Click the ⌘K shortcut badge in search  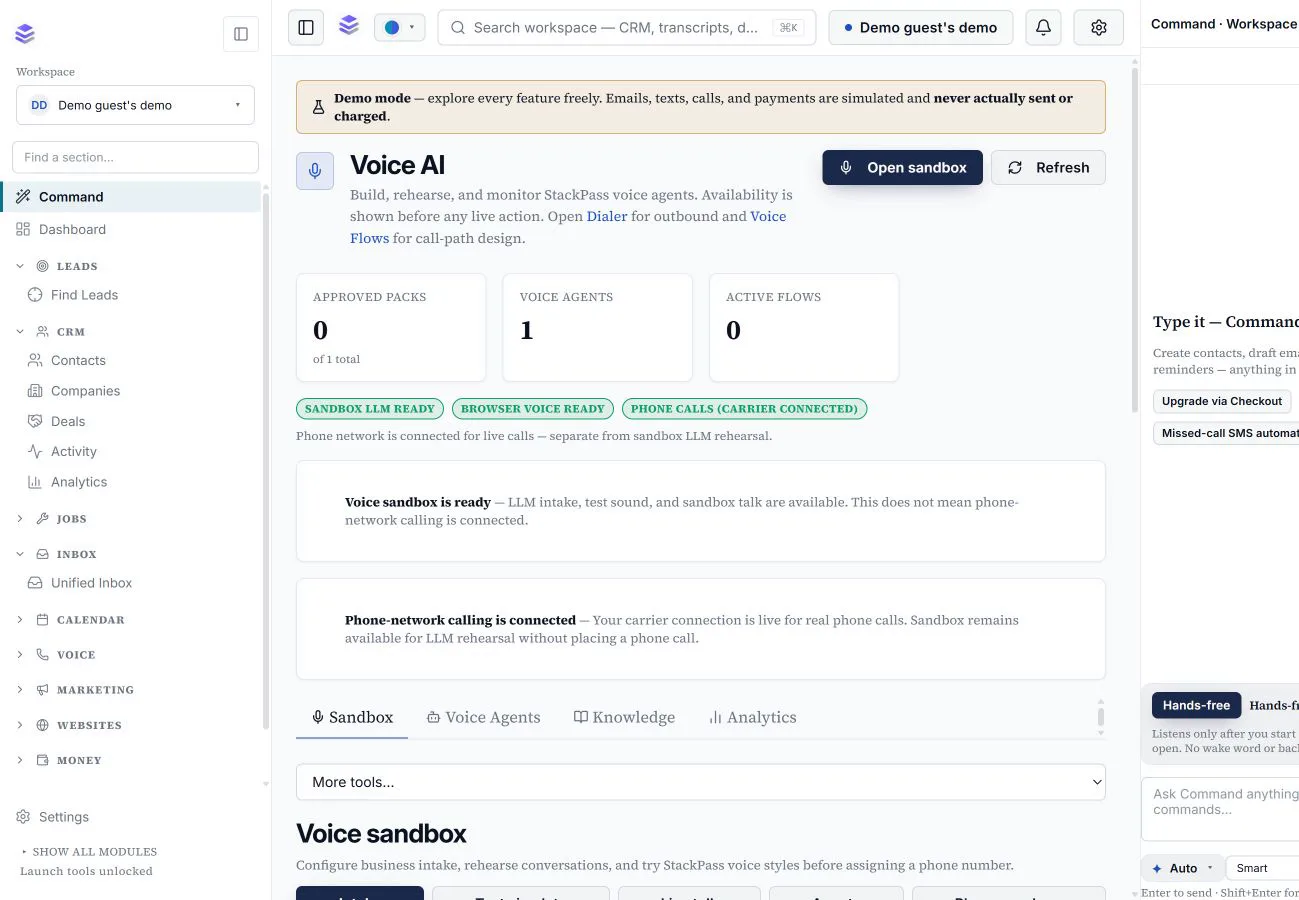(x=788, y=28)
